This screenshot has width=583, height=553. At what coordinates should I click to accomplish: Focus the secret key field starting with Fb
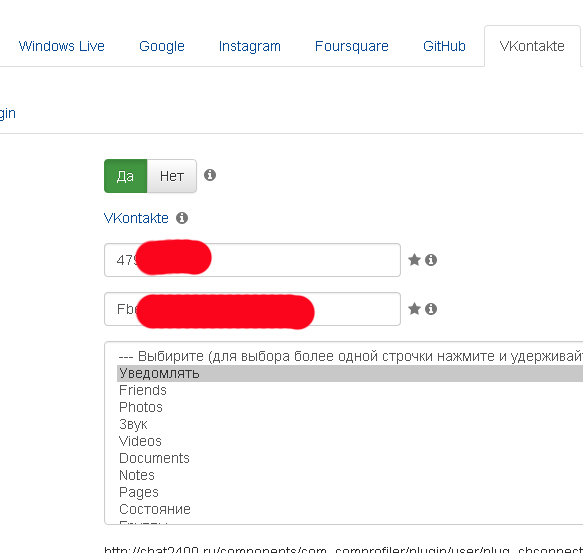click(252, 309)
